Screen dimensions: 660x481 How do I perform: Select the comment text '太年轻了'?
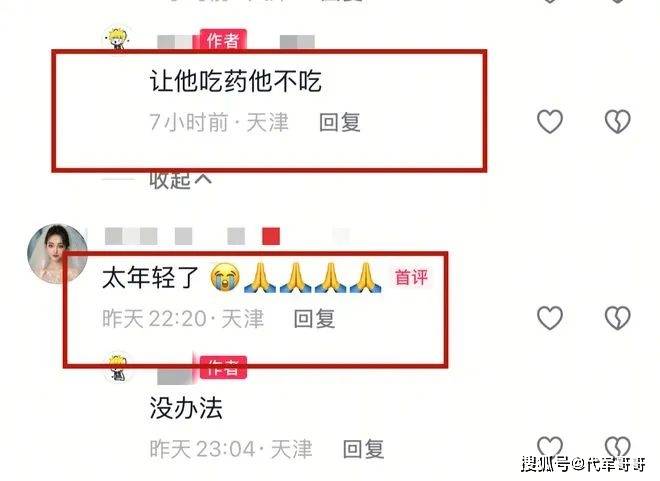click(x=150, y=278)
